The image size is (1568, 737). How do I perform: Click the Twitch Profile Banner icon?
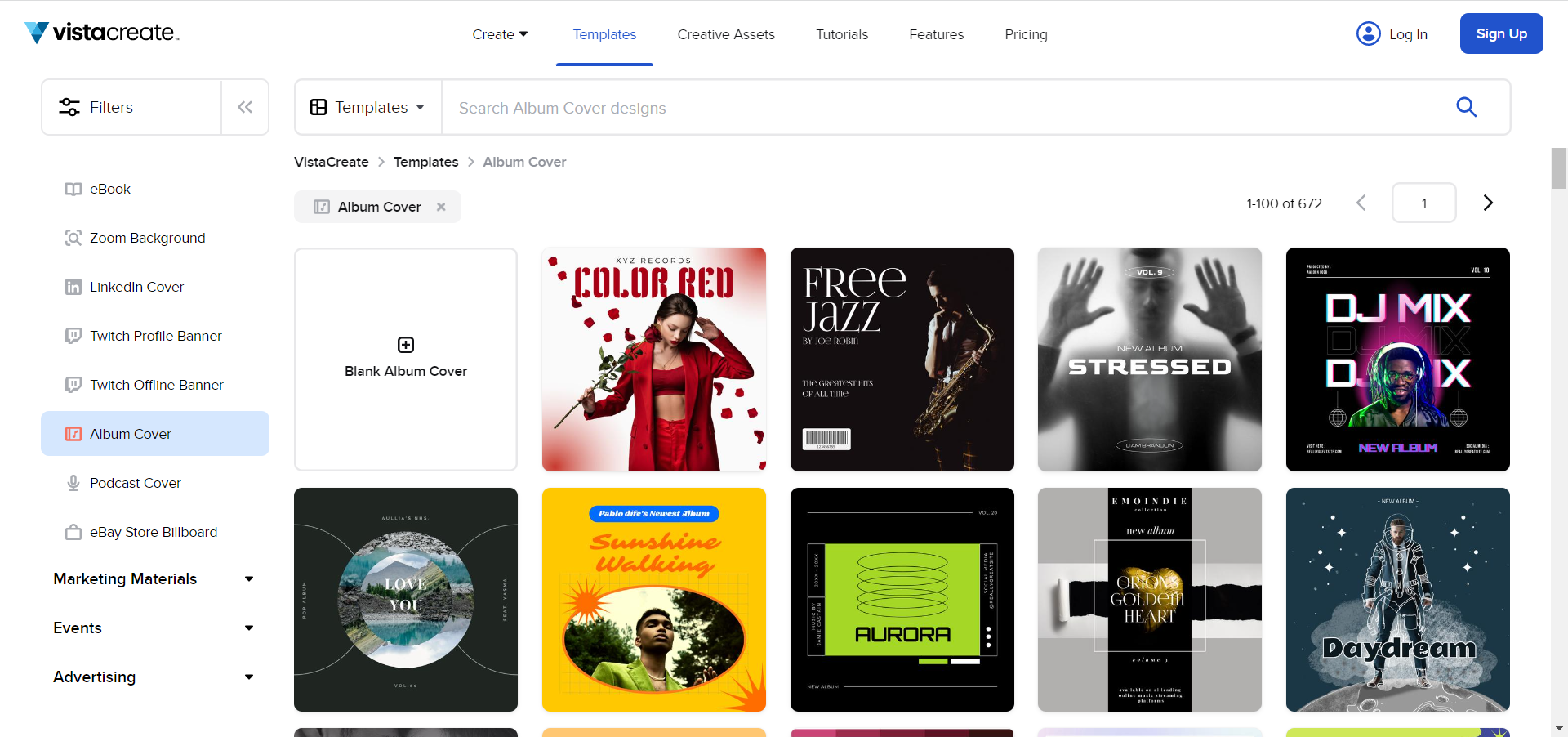tap(73, 336)
